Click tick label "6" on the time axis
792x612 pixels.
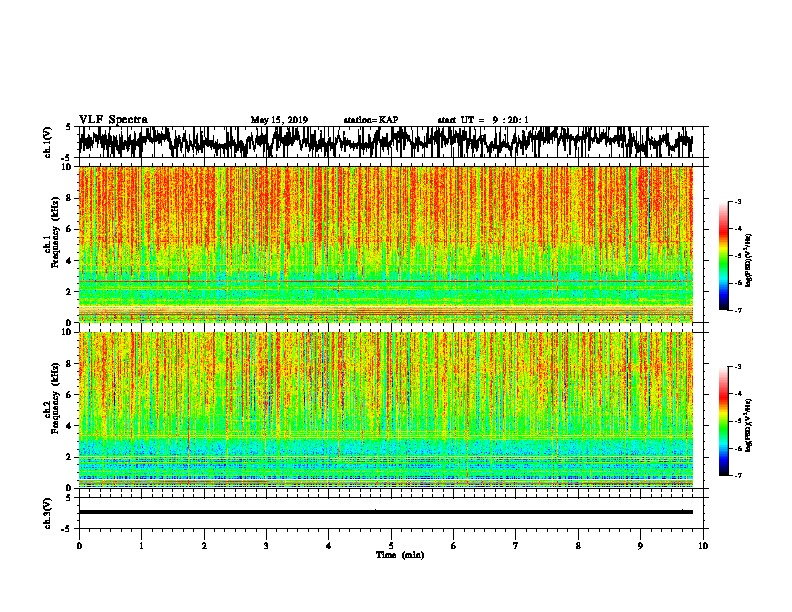453,546
